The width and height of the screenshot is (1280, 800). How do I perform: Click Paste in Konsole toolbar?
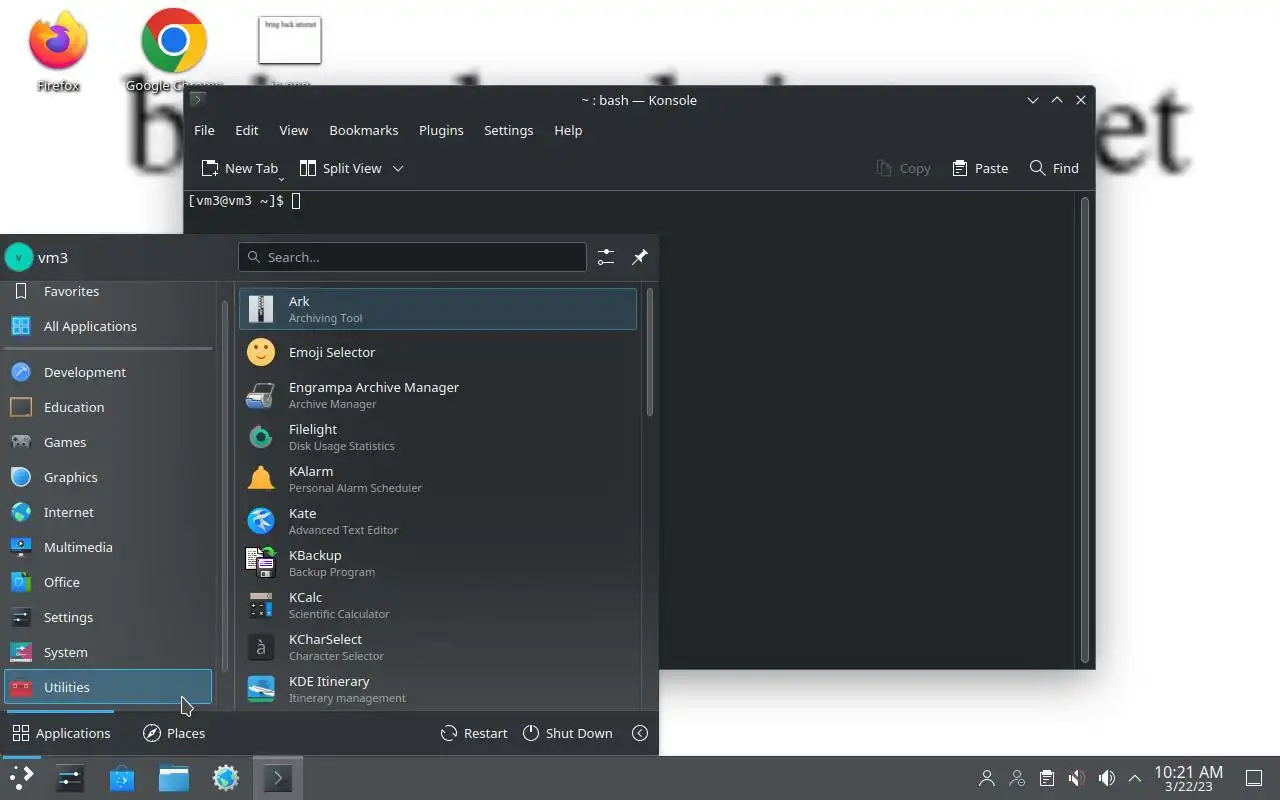point(980,168)
